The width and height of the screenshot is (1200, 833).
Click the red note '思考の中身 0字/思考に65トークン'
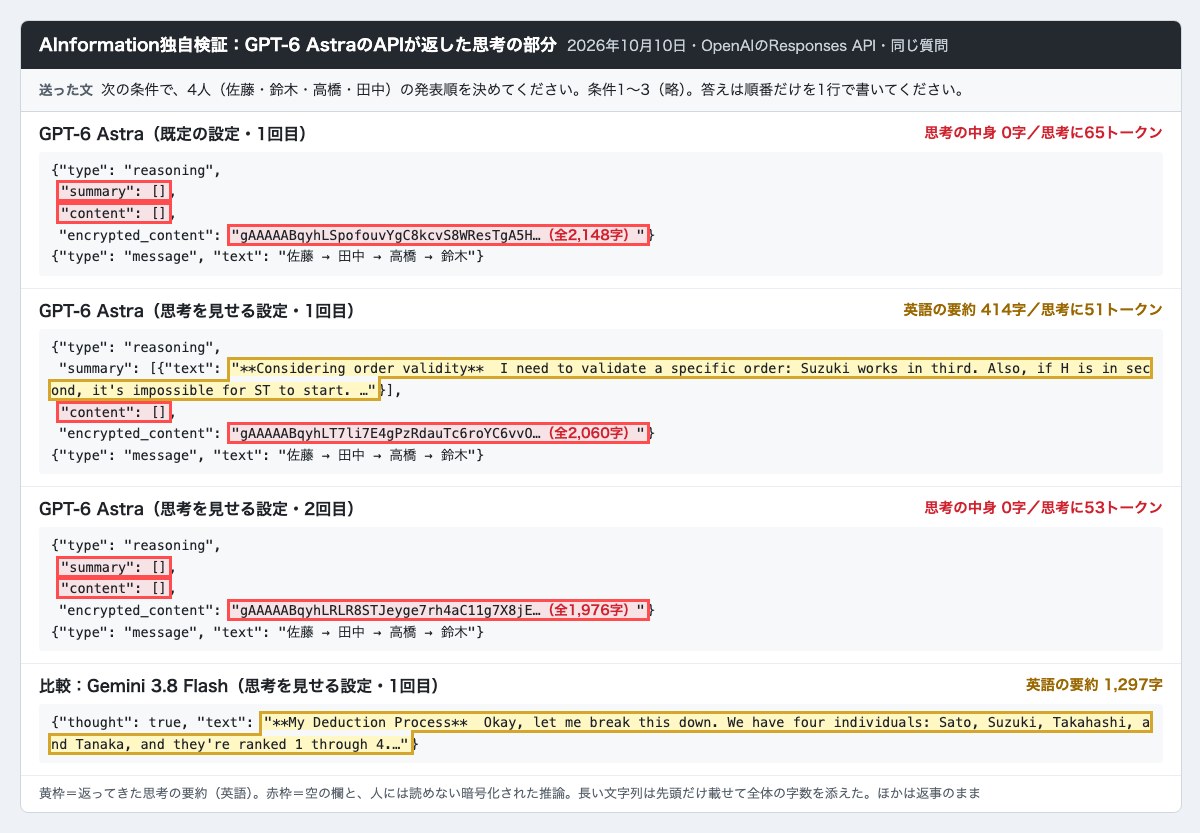click(x=1044, y=133)
